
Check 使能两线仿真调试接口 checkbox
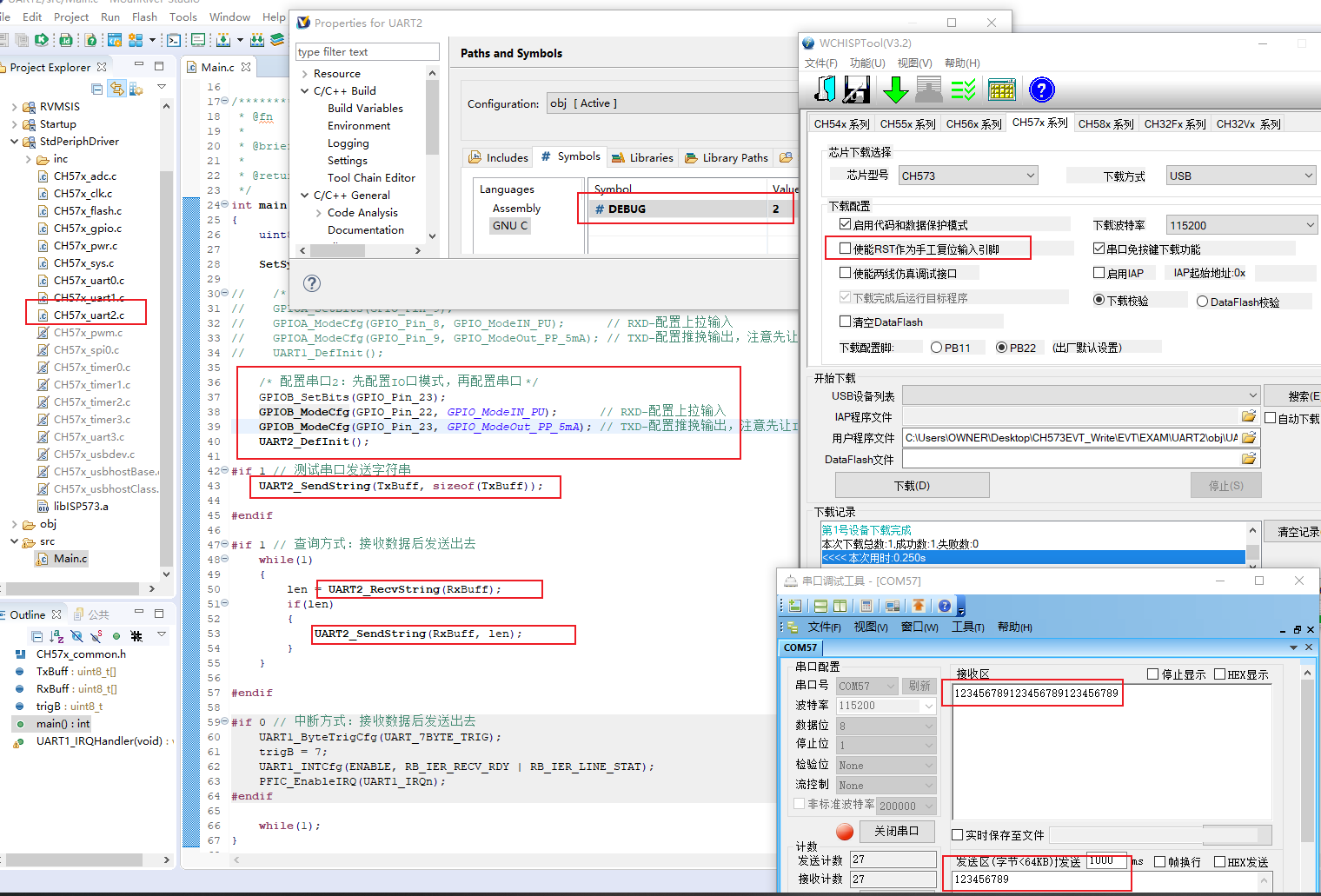pos(845,273)
